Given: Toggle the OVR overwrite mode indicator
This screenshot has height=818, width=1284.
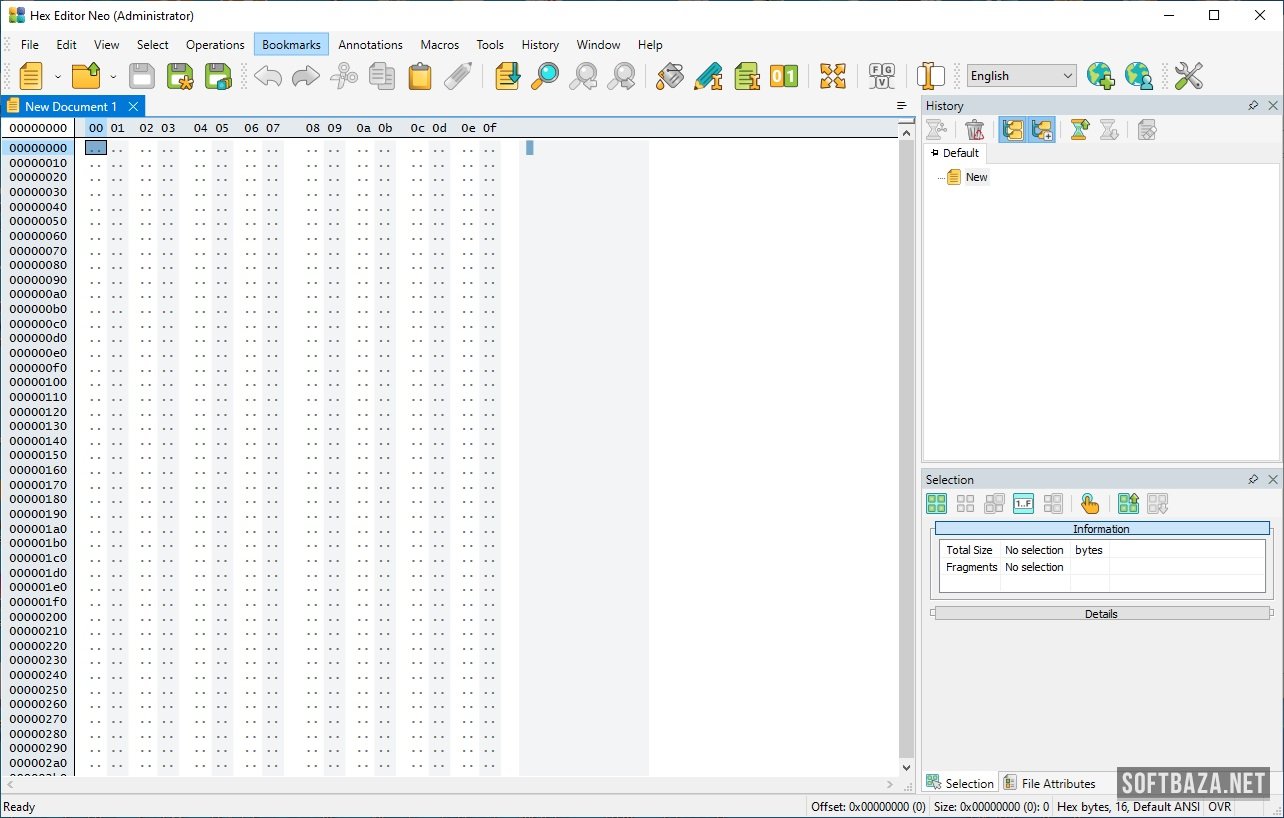Looking at the screenshot, I should pos(1220,807).
